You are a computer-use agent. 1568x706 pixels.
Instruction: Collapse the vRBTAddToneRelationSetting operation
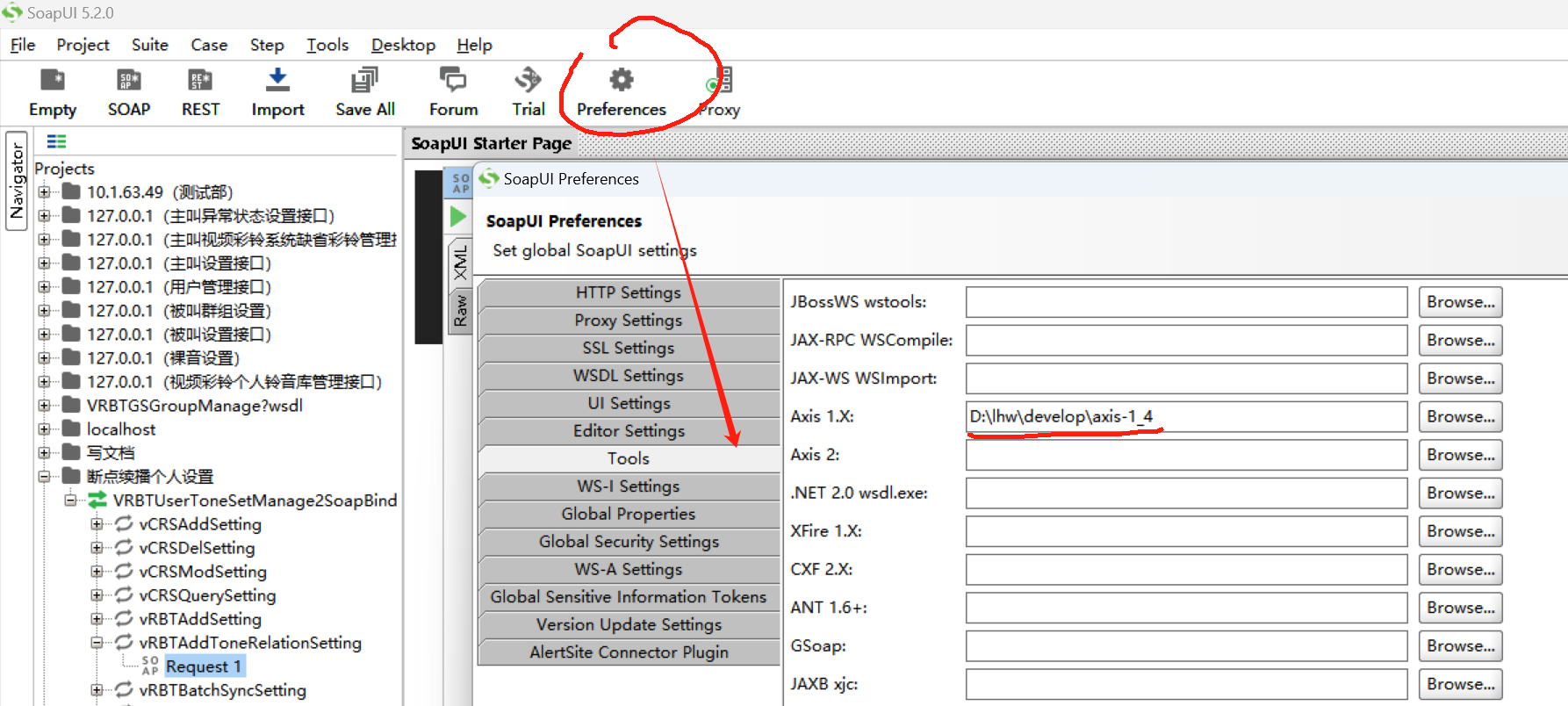pos(97,642)
